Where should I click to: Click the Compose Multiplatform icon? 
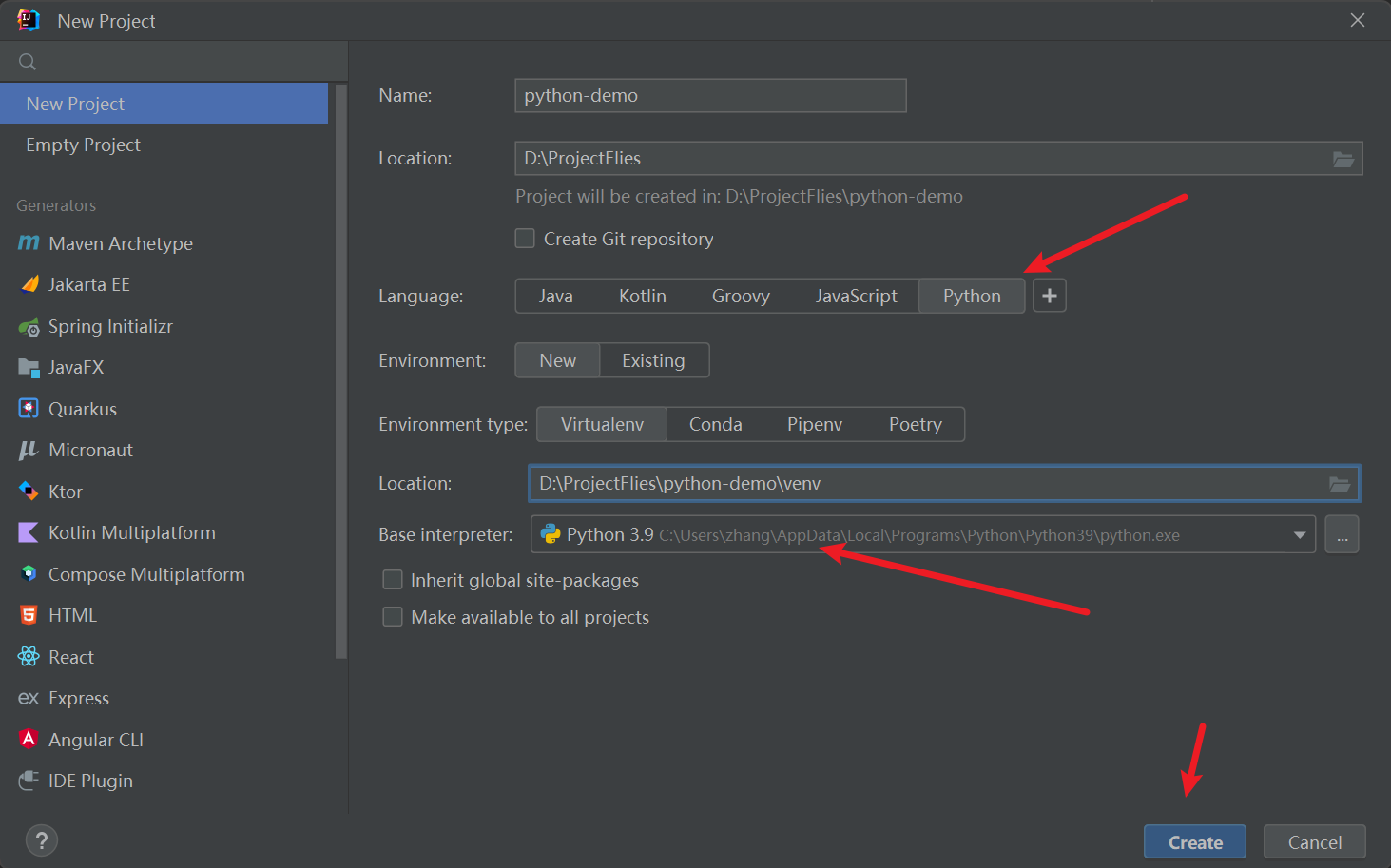[29, 574]
